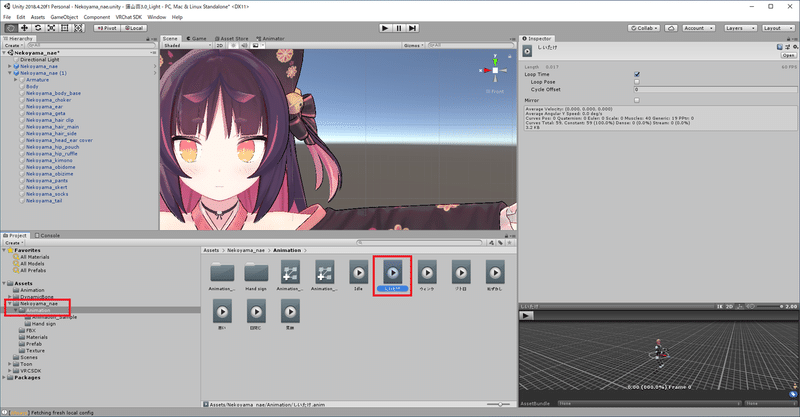Open the Project Create dropdown
Screen dimensions: 800x417
click(13, 243)
